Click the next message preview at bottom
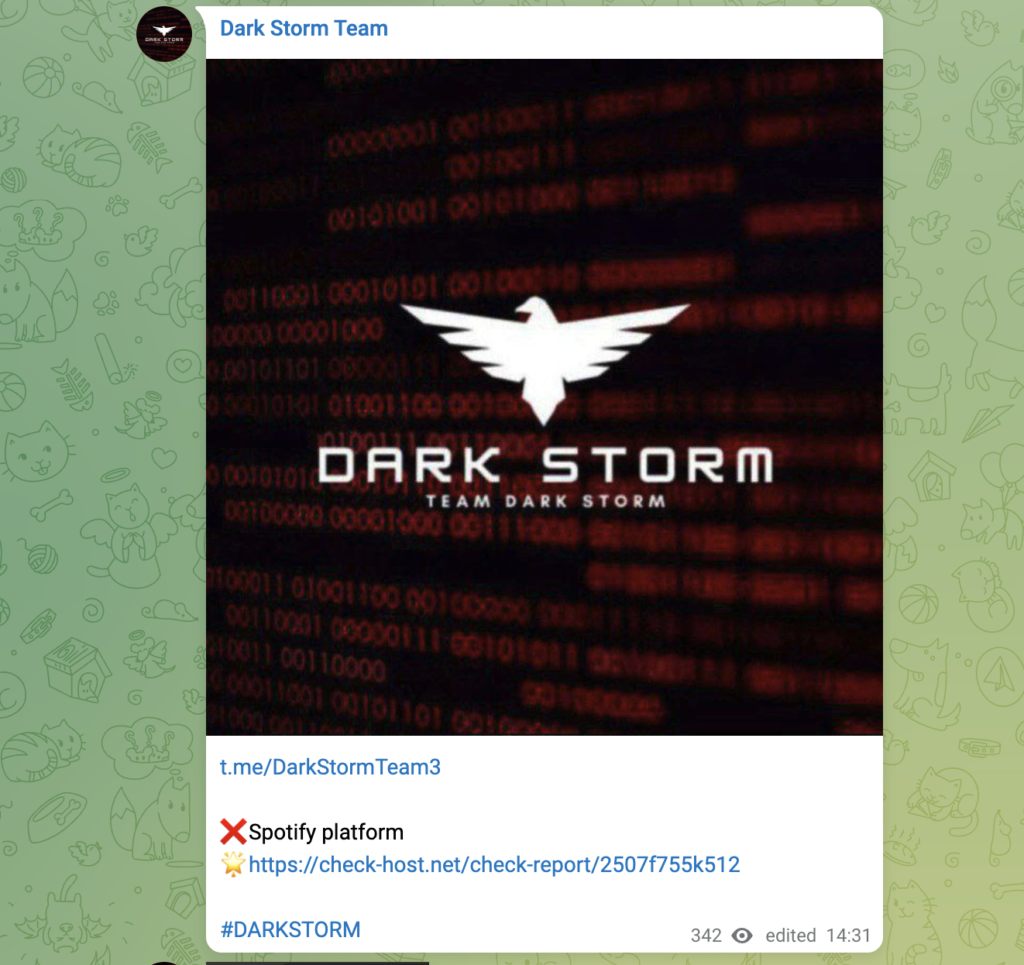The width and height of the screenshot is (1024, 965). [317, 962]
